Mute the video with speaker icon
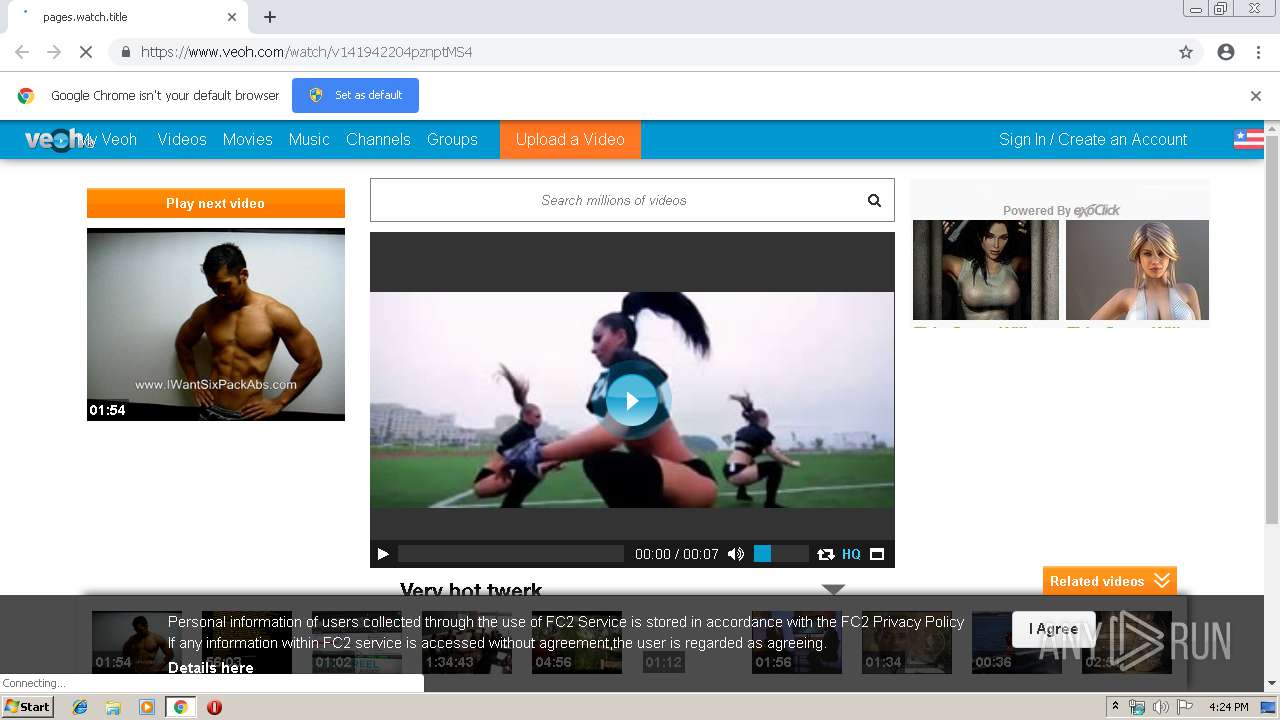 click(x=736, y=554)
